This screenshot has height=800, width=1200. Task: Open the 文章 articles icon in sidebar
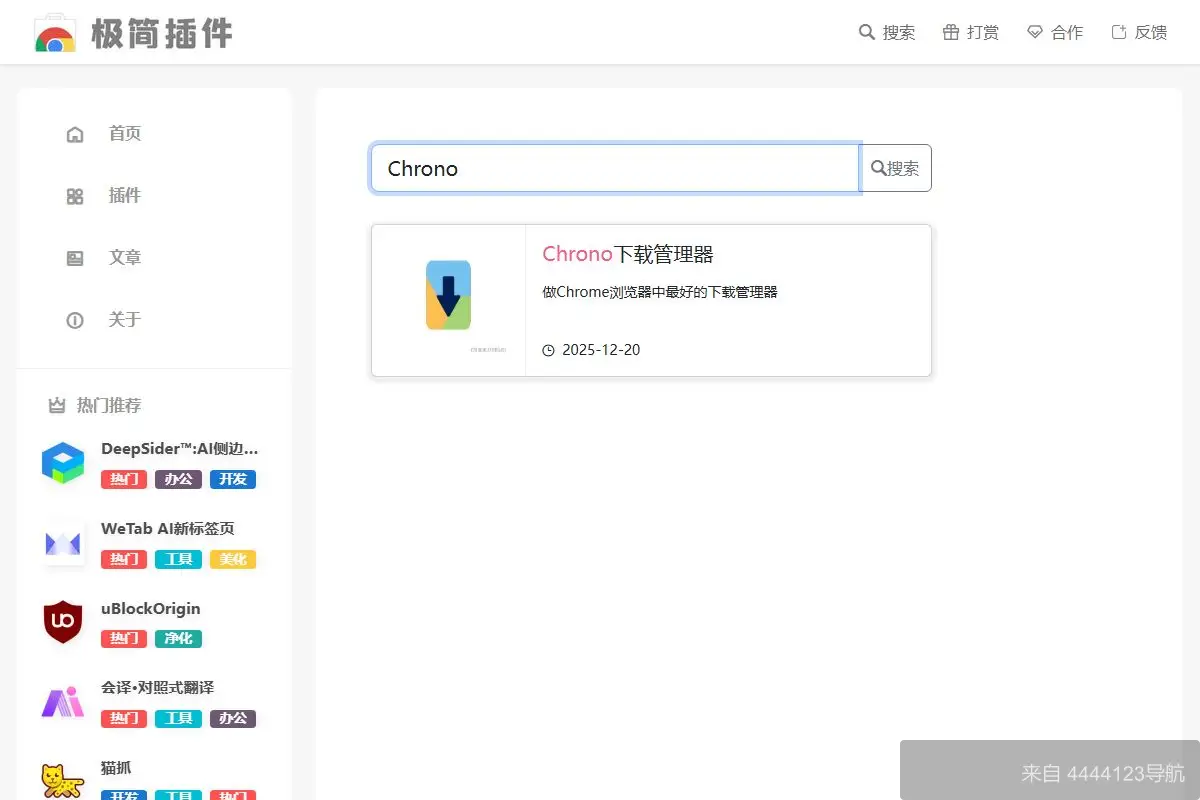coord(74,257)
